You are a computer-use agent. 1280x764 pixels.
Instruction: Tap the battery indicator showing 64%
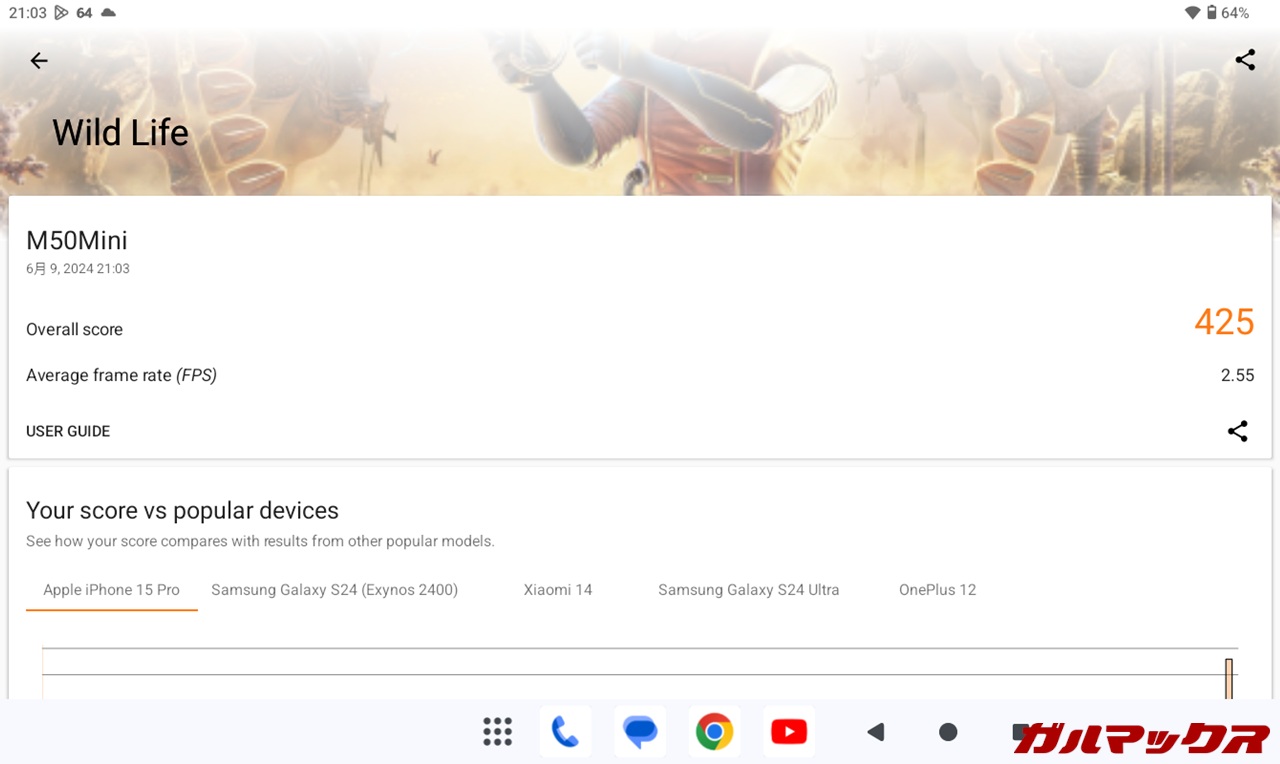point(1227,13)
